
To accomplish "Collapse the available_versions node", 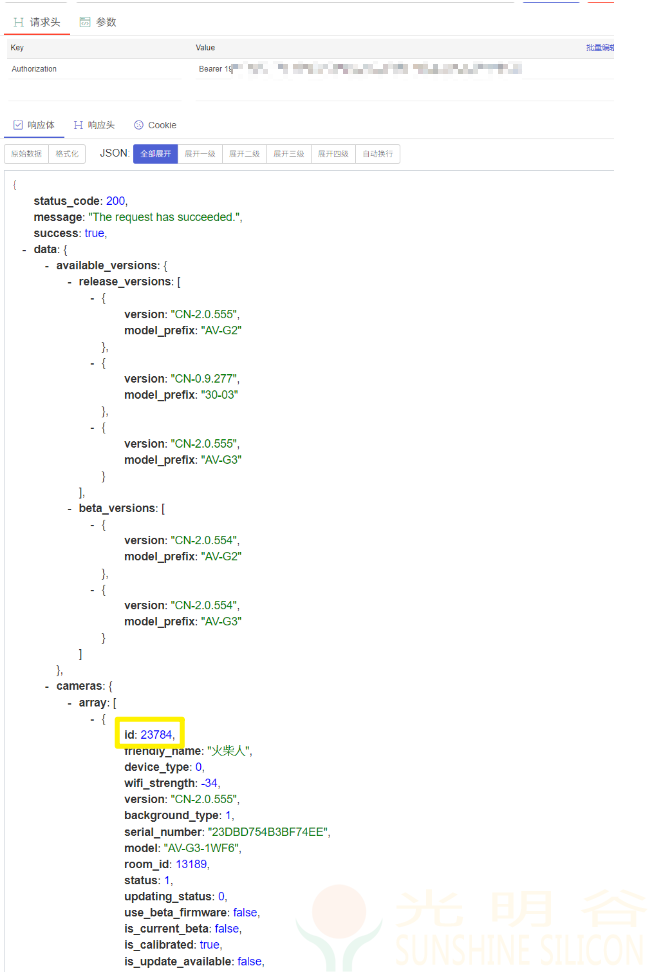I will (47, 265).
